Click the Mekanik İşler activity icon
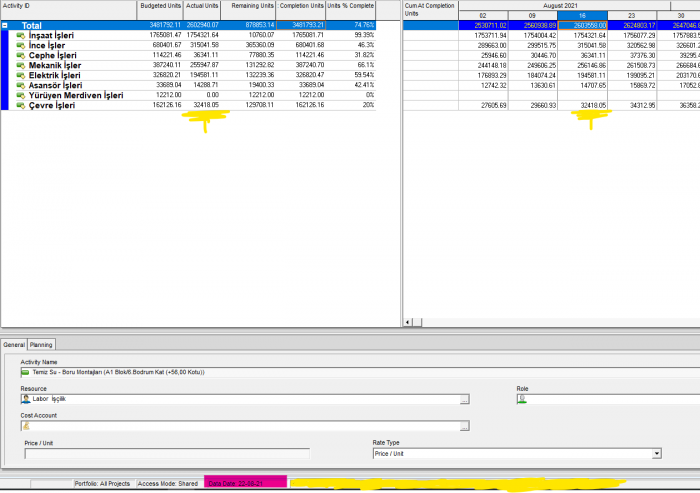The image size is (700, 493). 21,66
